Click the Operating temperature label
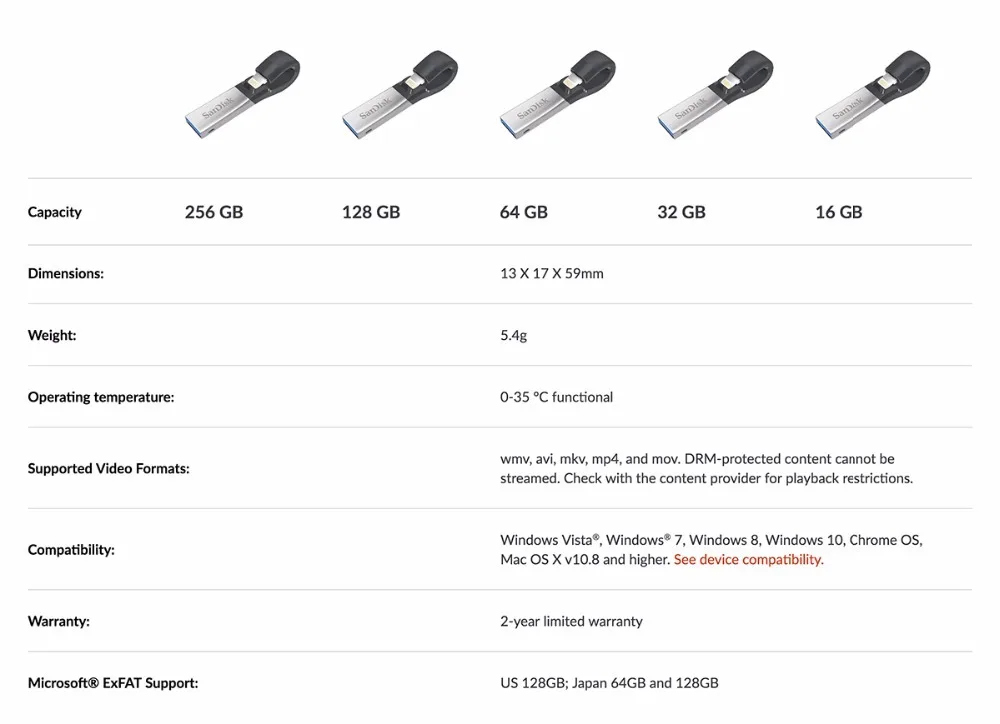1000x724 pixels. [x=101, y=398]
